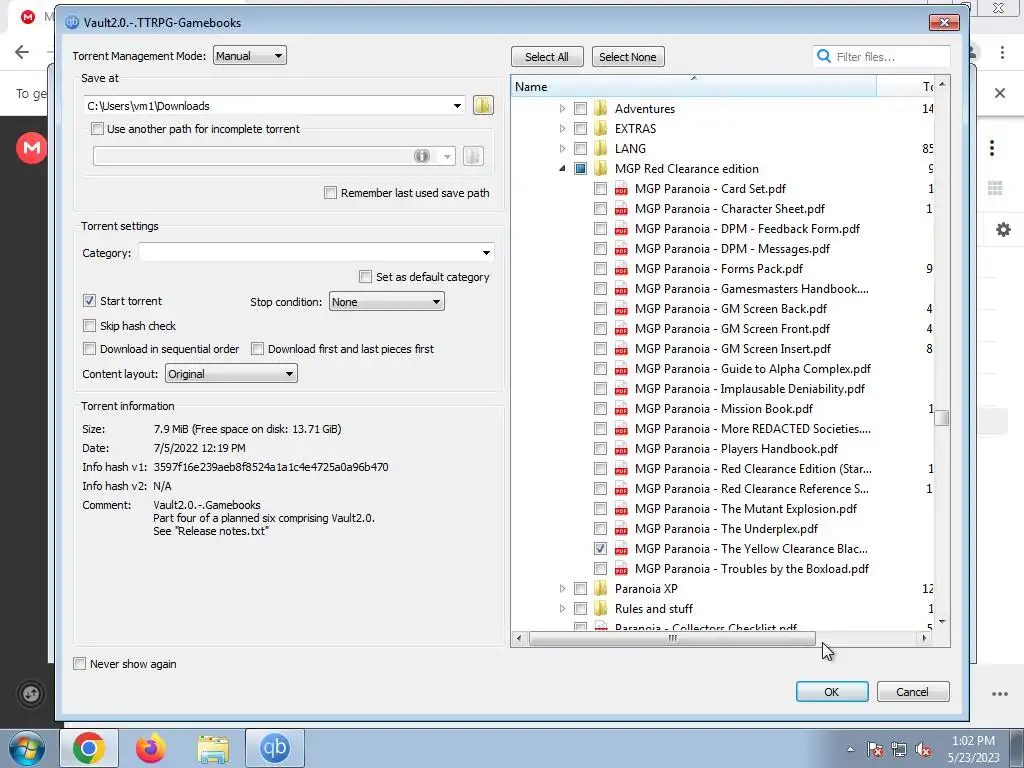Screen dimensions: 1024x768
Task: Click the Save at browse folder icon
Action: tap(483, 105)
